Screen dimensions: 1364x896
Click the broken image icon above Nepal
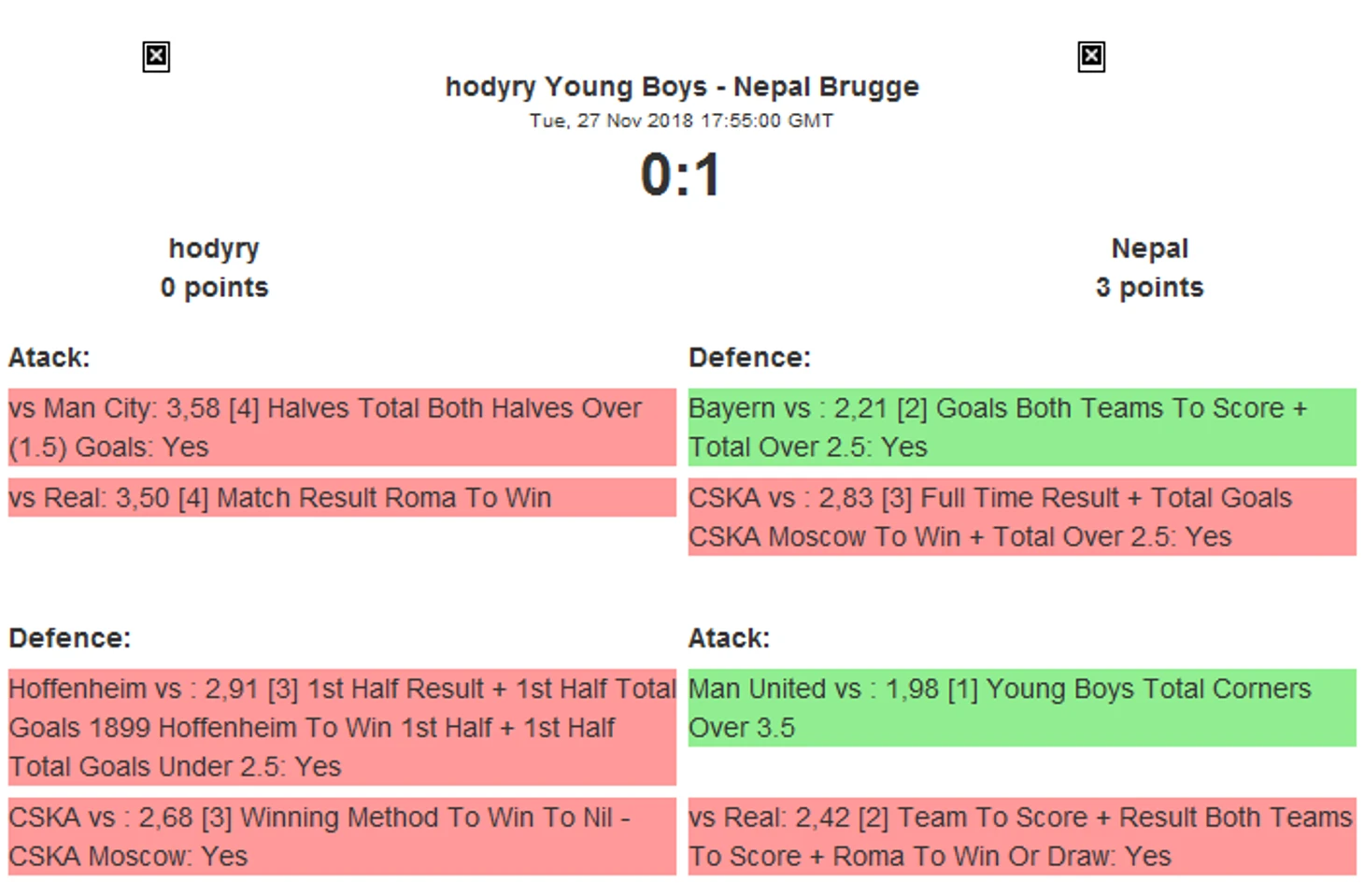1091,57
